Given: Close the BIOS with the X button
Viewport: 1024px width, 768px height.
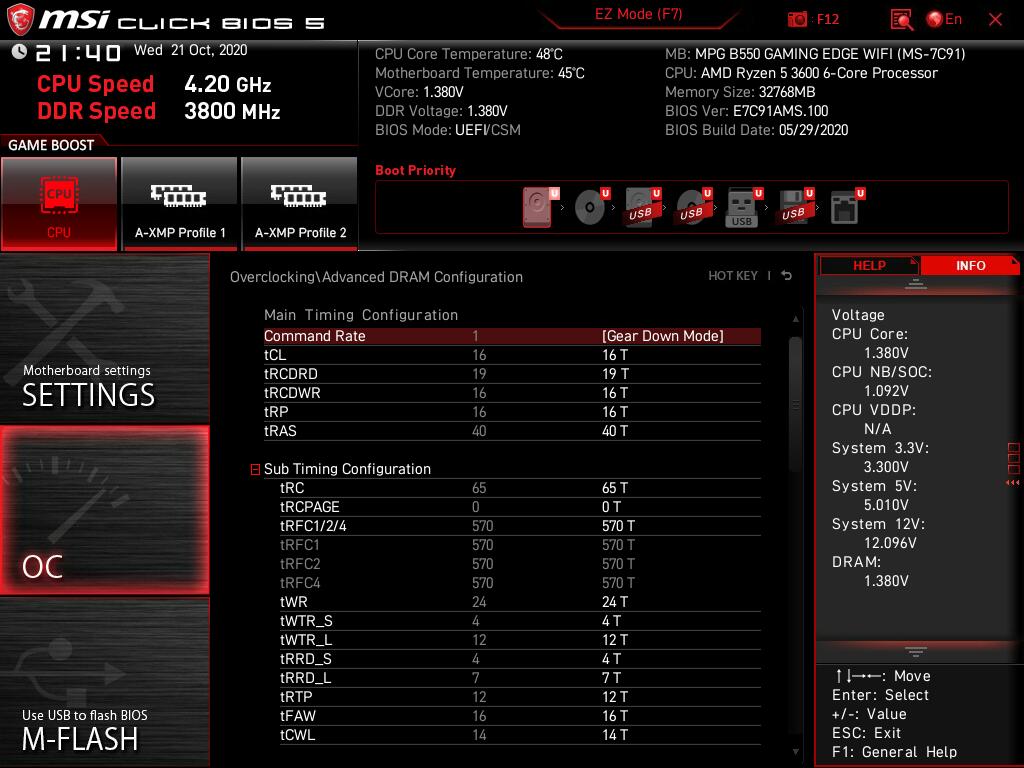Looking at the screenshot, I should (x=995, y=20).
